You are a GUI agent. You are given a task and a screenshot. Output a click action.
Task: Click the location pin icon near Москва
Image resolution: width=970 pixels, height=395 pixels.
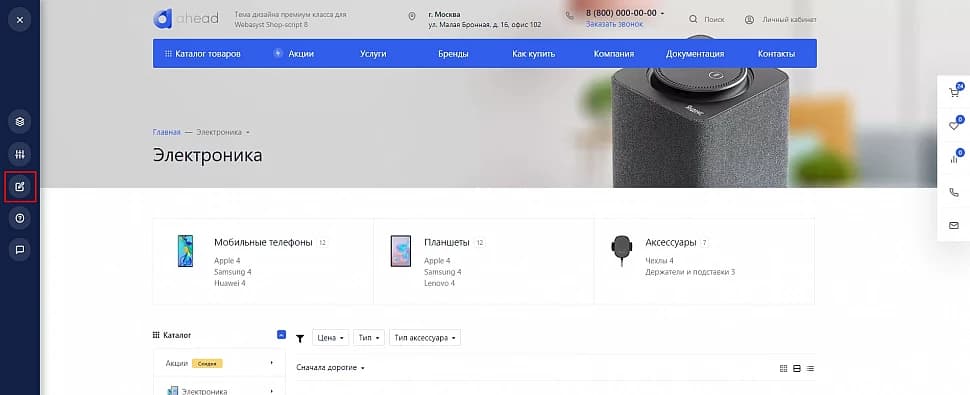pos(412,16)
